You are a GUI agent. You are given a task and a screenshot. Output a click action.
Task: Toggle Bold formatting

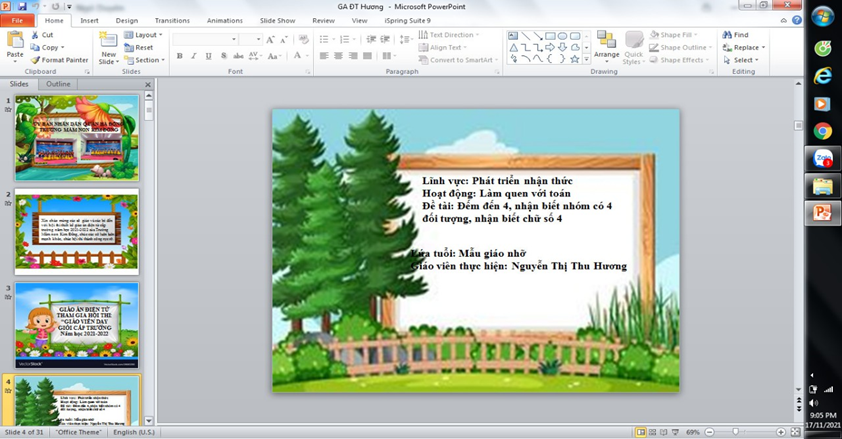(x=179, y=57)
